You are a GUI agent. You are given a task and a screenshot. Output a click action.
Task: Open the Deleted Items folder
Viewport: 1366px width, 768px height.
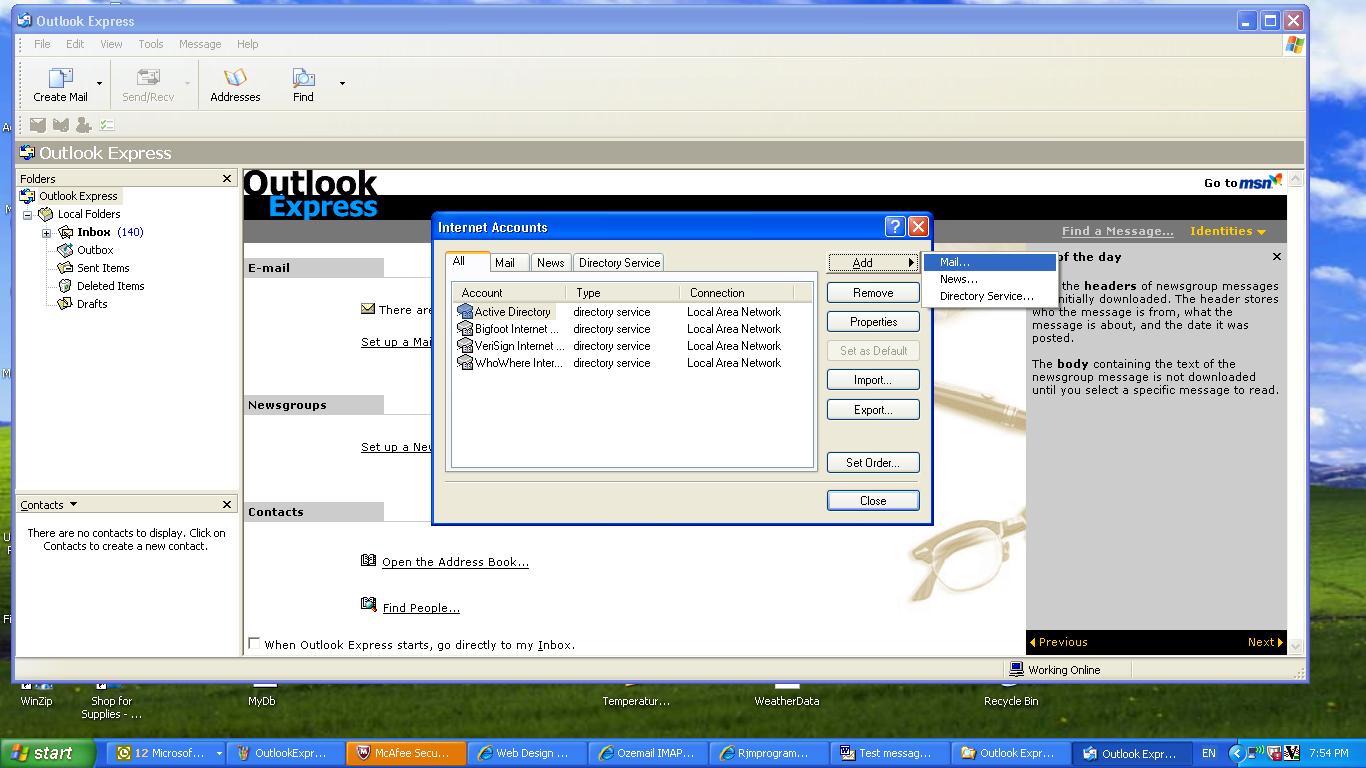110,286
